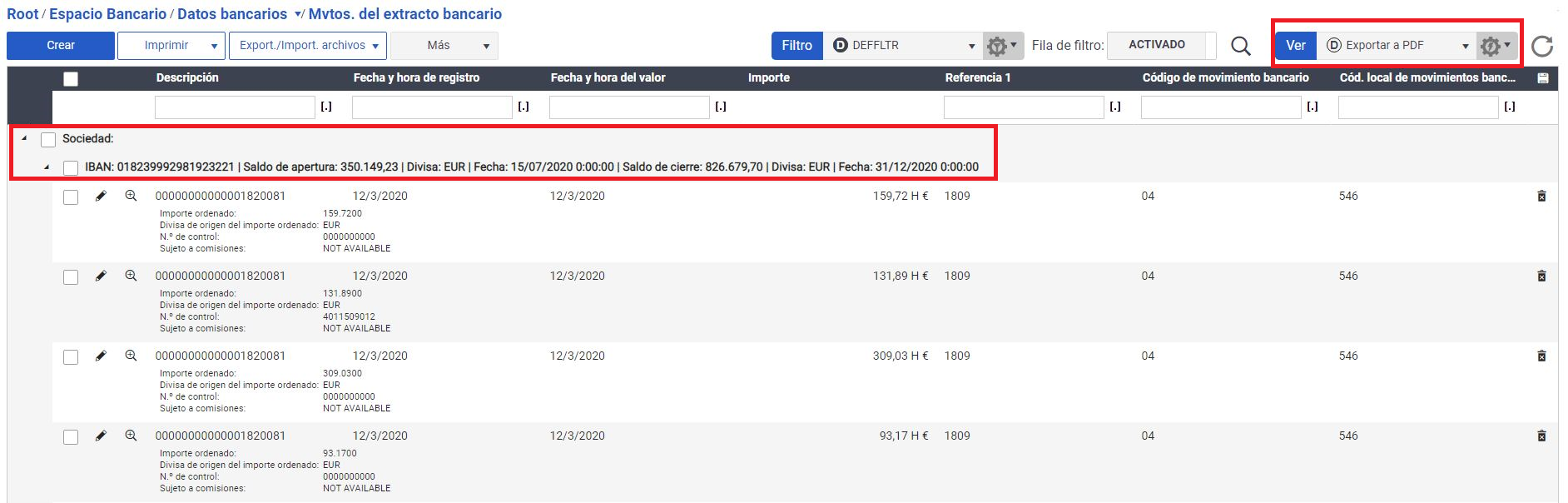Image resolution: width=1568 pixels, height=503 pixels.
Task: Open filter settings gear next to DEFFLTR
Action: (x=1001, y=46)
